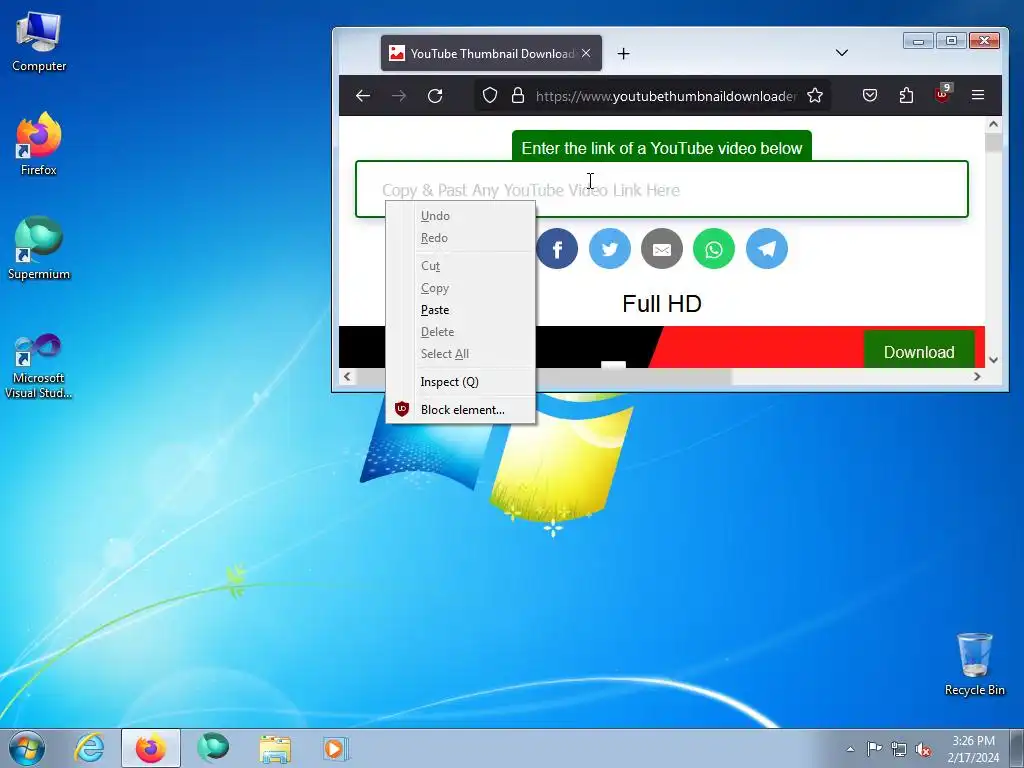Image resolution: width=1024 pixels, height=768 pixels.
Task: Click the muted volume tray icon
Action: (x=923, y=749)
